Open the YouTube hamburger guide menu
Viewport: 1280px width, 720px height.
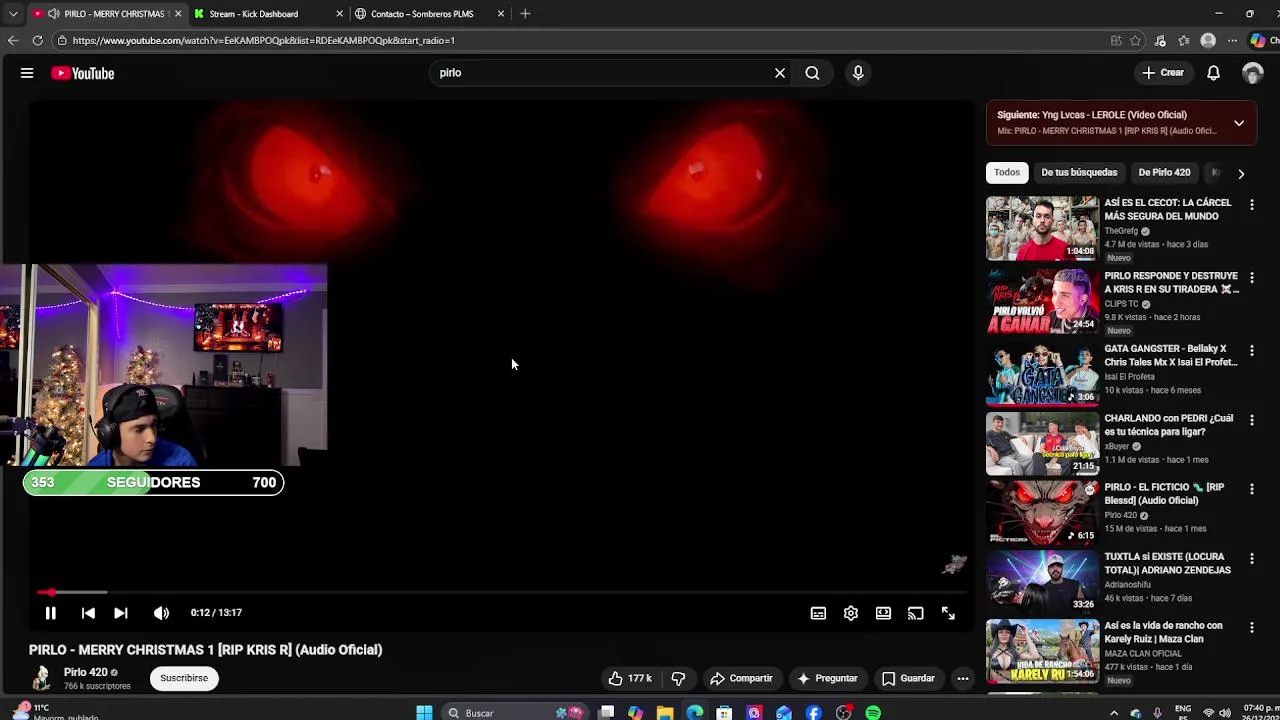point(27,73)
